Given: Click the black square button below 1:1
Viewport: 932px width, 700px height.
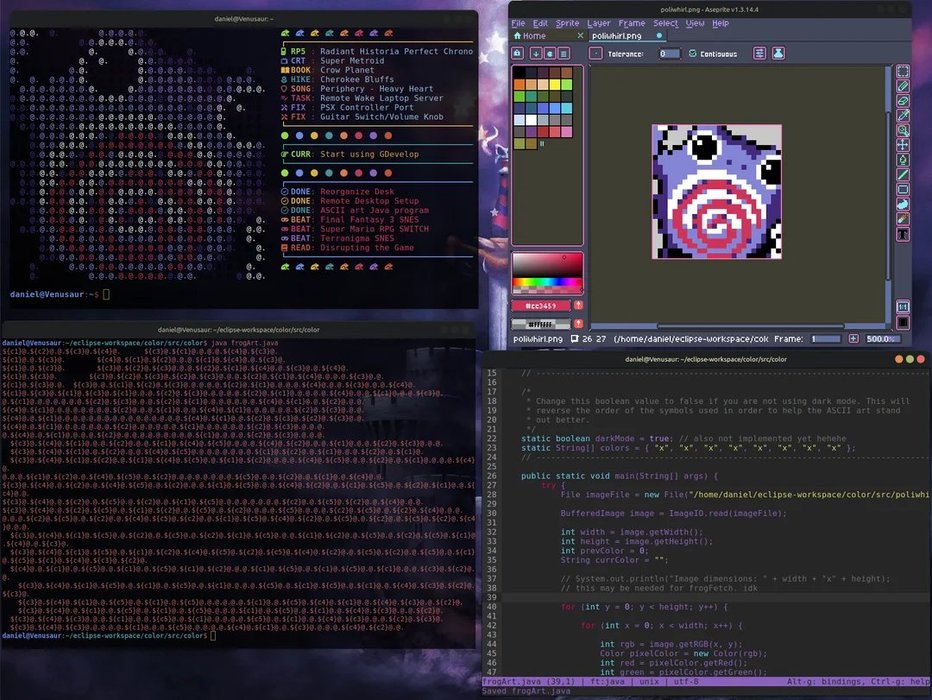Looking at the screenshot, I should point(903,322).
